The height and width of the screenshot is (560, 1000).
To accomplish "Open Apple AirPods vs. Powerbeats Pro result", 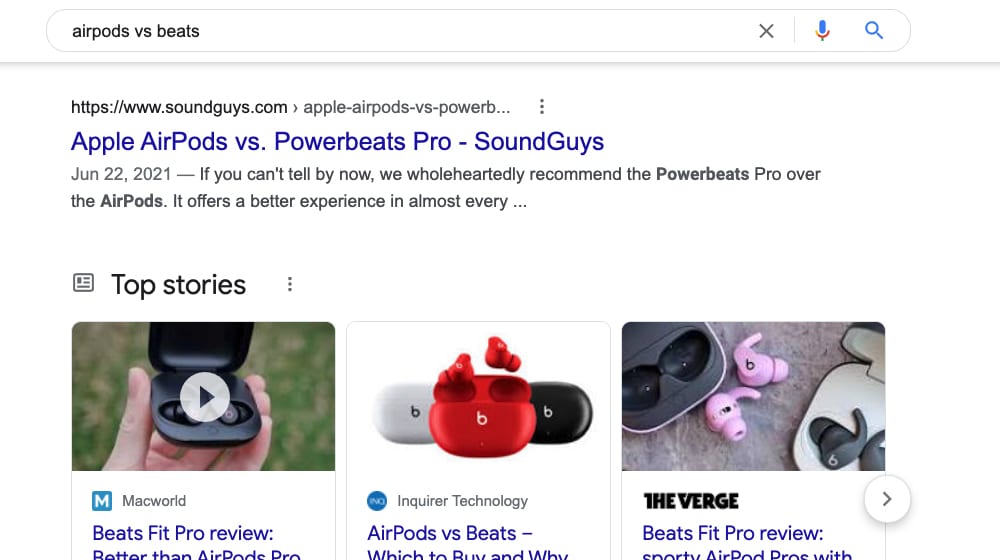I will [x=337, y=141].
